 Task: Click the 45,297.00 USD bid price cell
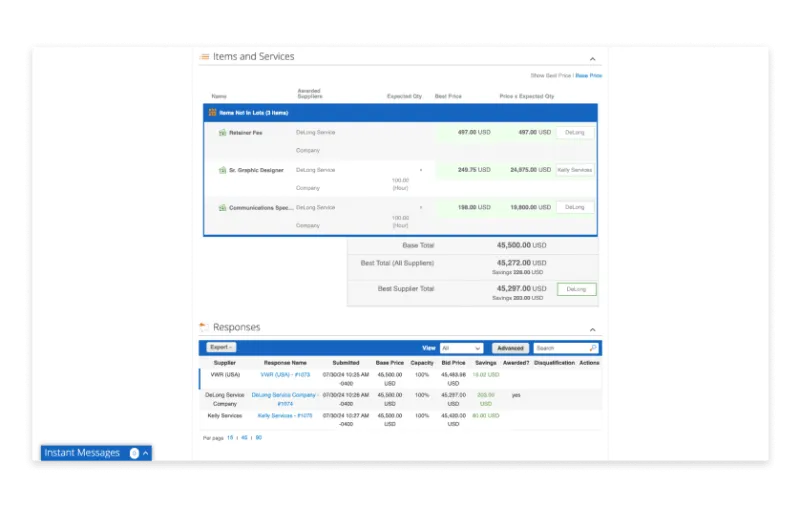point(453,399)
